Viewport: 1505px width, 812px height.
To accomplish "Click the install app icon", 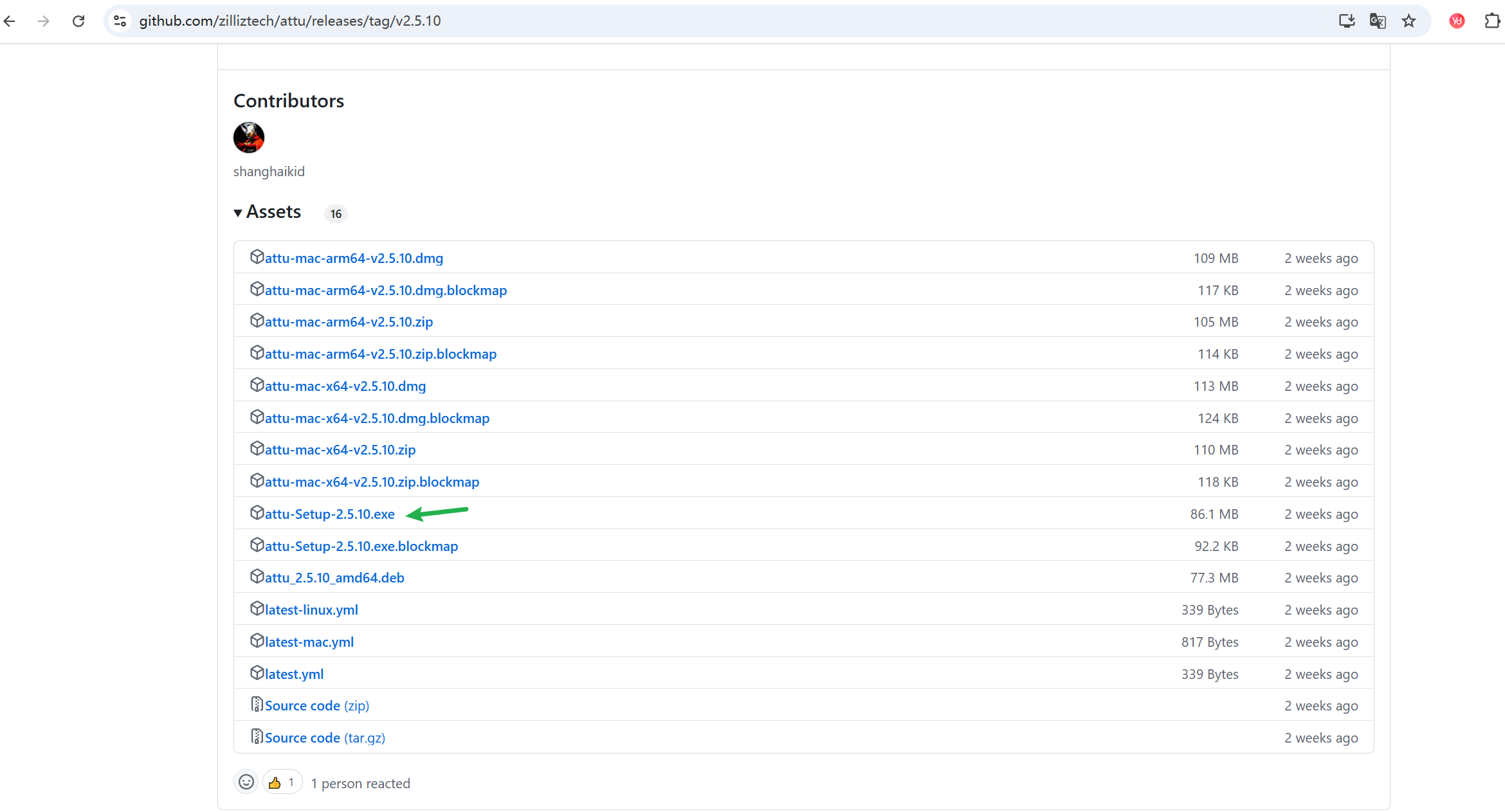I will point(1346,21).
